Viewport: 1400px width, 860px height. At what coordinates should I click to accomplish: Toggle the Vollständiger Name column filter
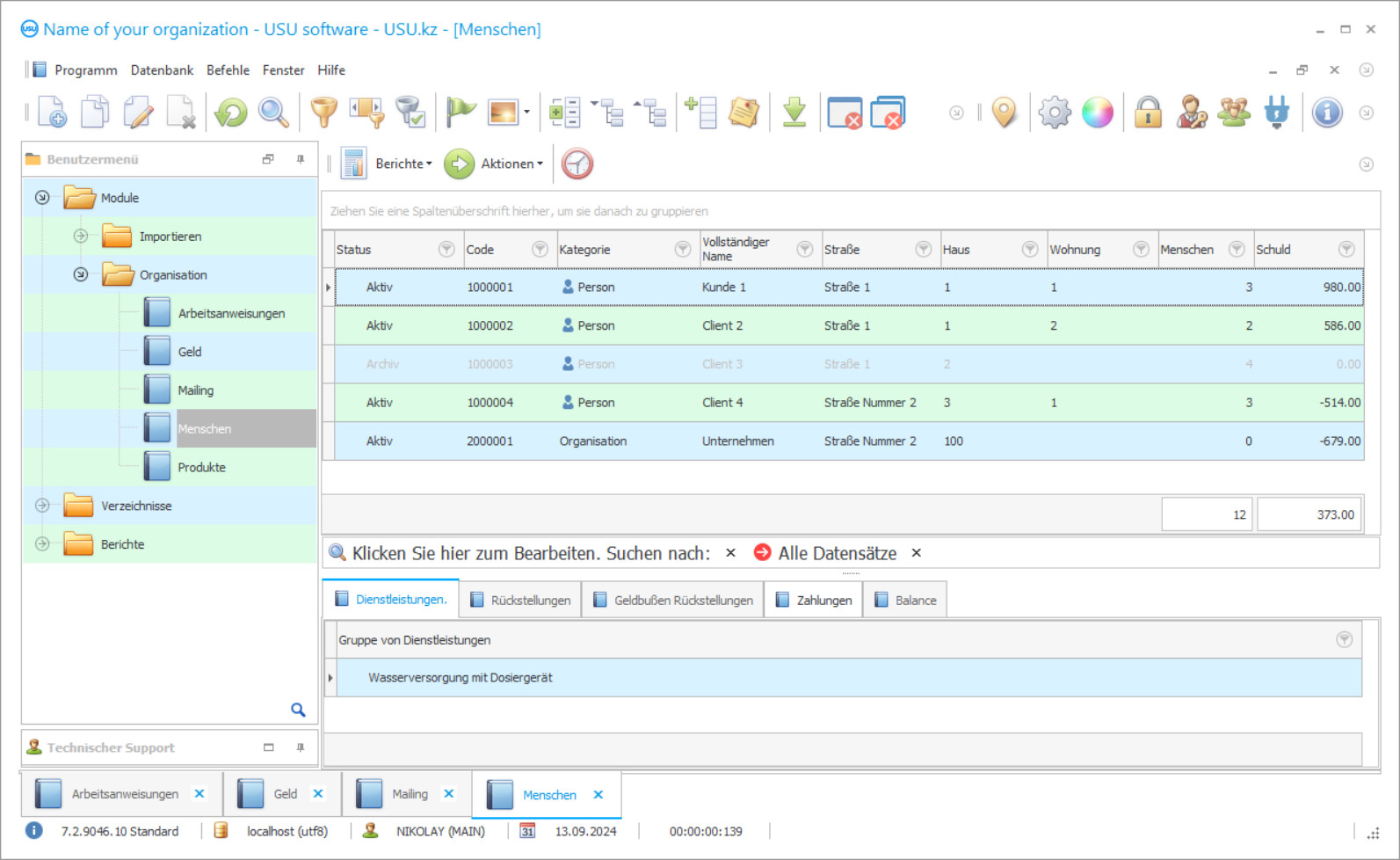click(x=804, y=250)
